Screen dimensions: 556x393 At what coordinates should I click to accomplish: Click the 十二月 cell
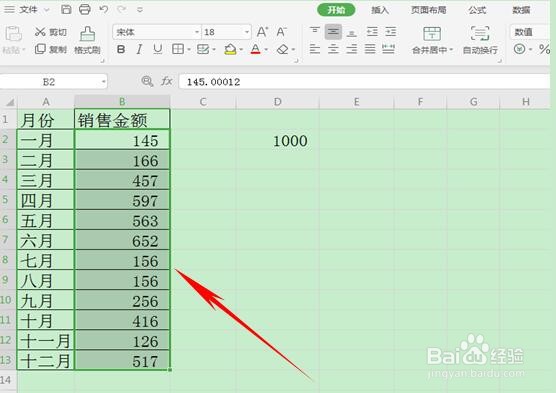(45, 361)
